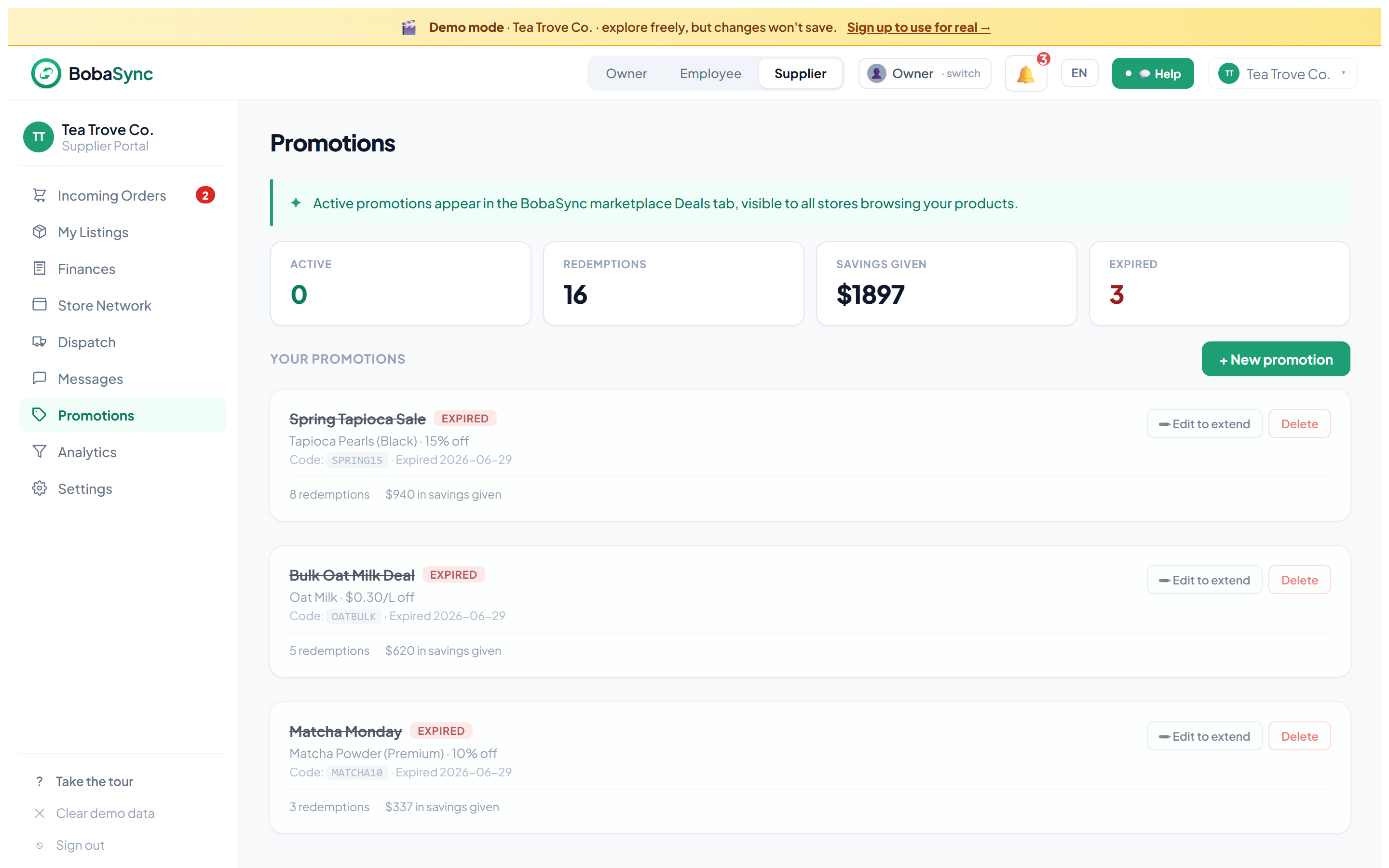Open the EN language selector
Image resolution: width=1389 pixels, height=868 pixels.
(1079, 73)
